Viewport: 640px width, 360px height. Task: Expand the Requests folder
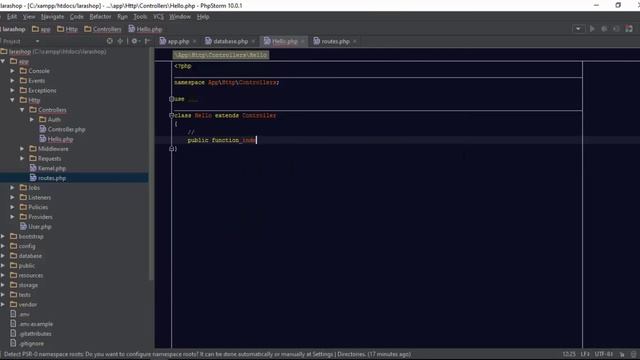(x=22, y=158)
